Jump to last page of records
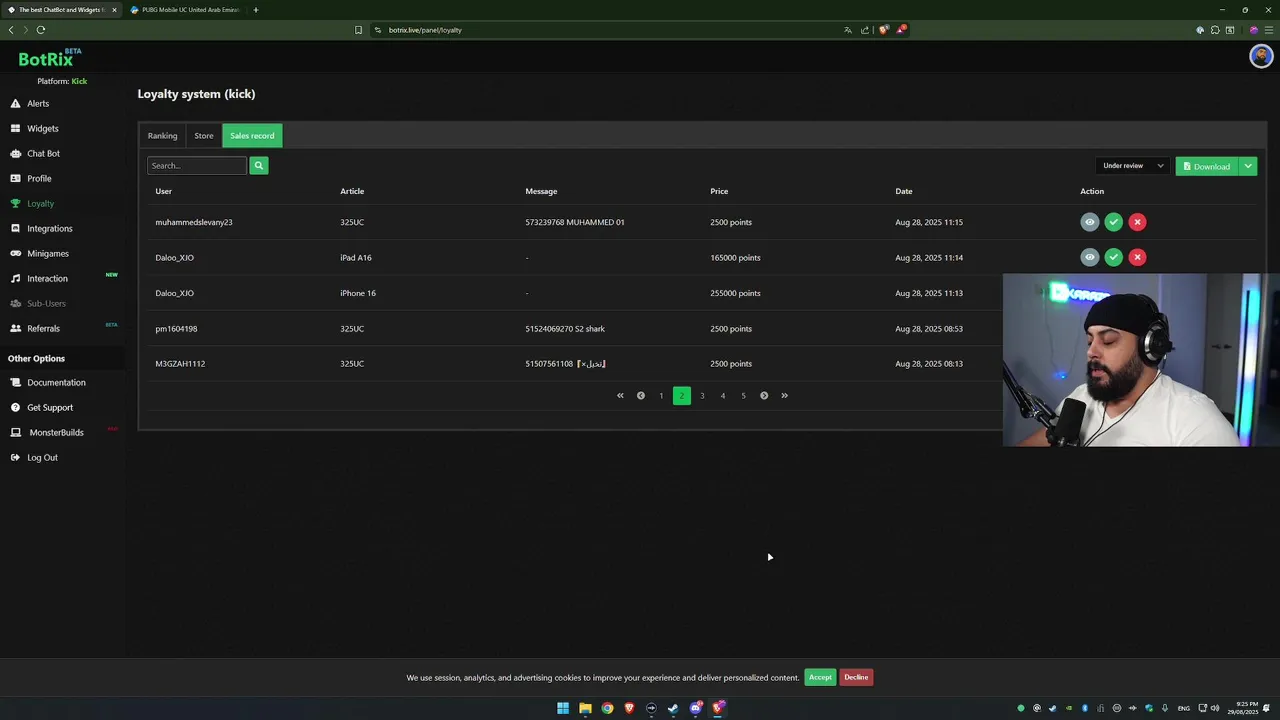The image size is (1280, 720). coord(784,395)
